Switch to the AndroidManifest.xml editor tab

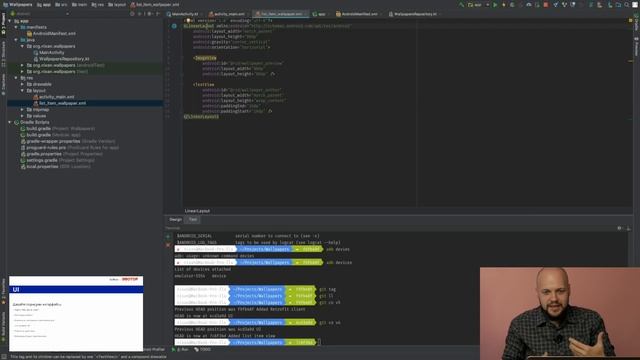[x=359, y=14]
